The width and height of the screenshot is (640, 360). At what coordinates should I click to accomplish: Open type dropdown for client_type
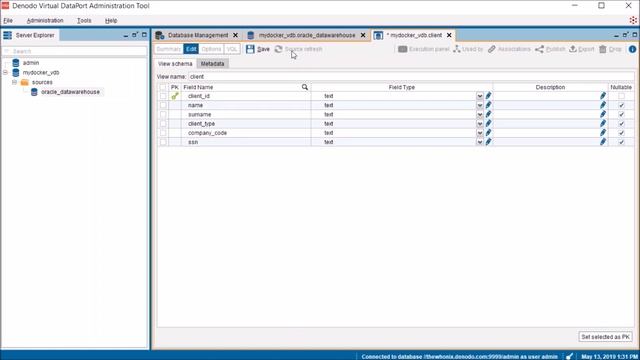[x=480, y=124]
